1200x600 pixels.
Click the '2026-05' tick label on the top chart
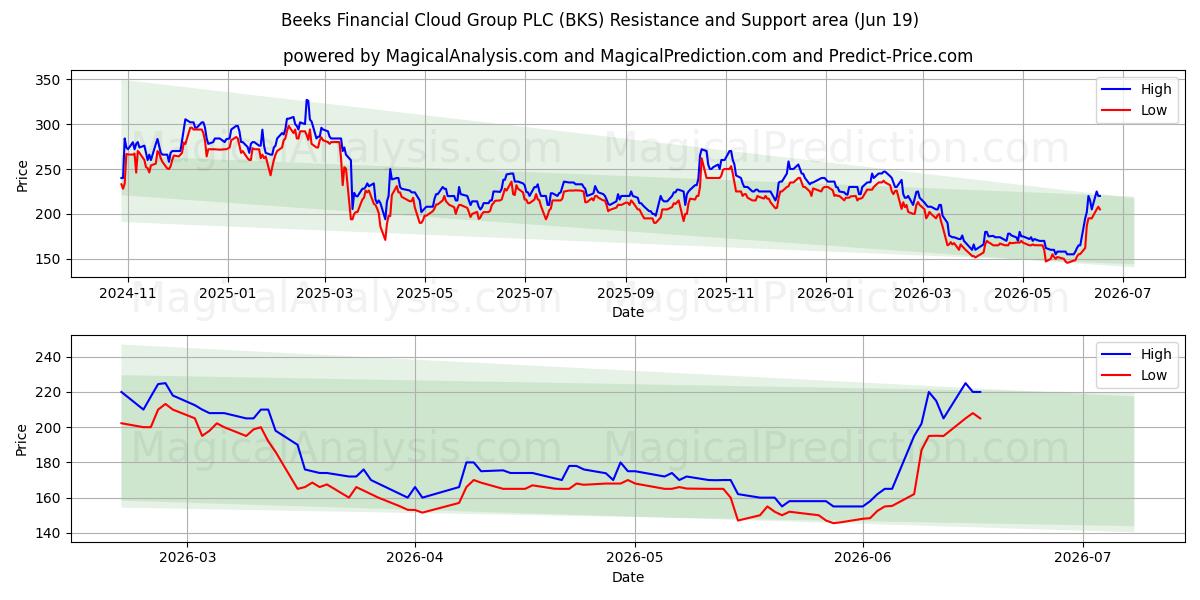tap(1023, 295)
